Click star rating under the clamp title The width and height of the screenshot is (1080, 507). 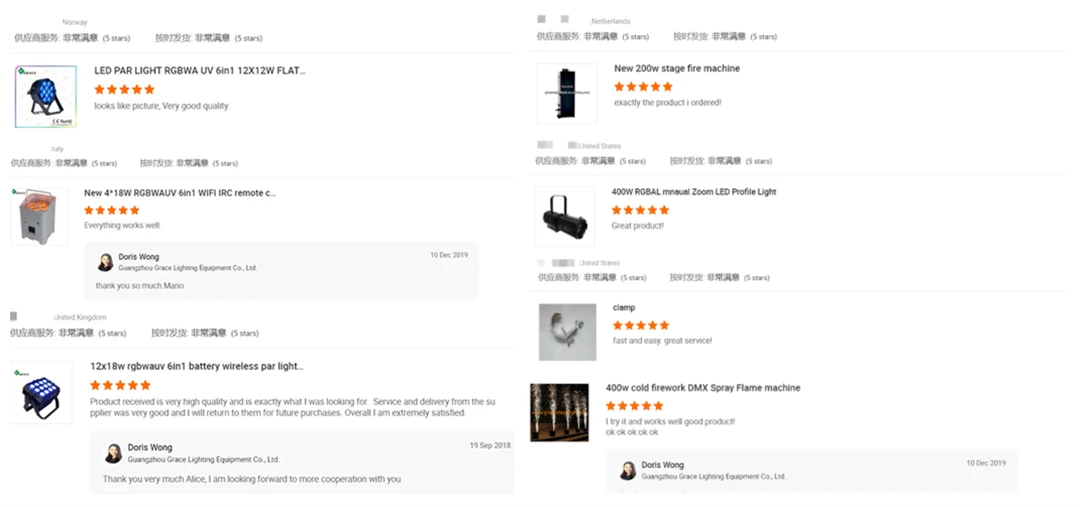(x=641, y=325)
